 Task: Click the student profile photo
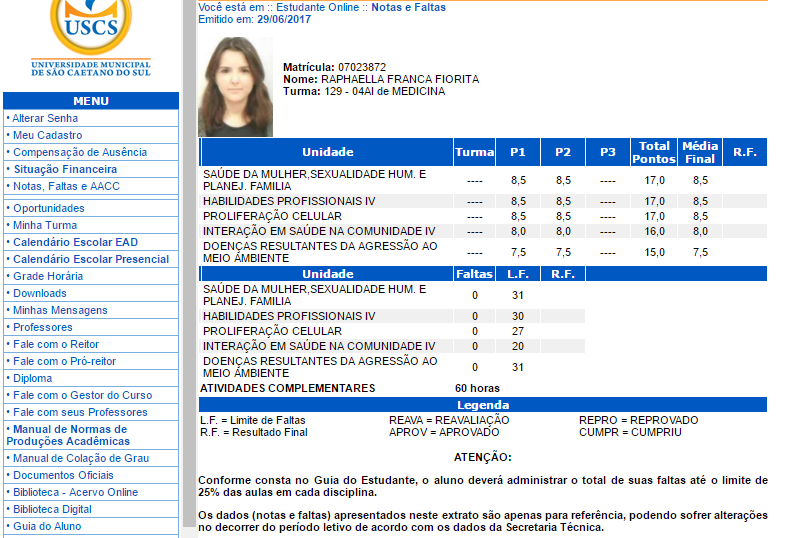(x=235, y=87)
